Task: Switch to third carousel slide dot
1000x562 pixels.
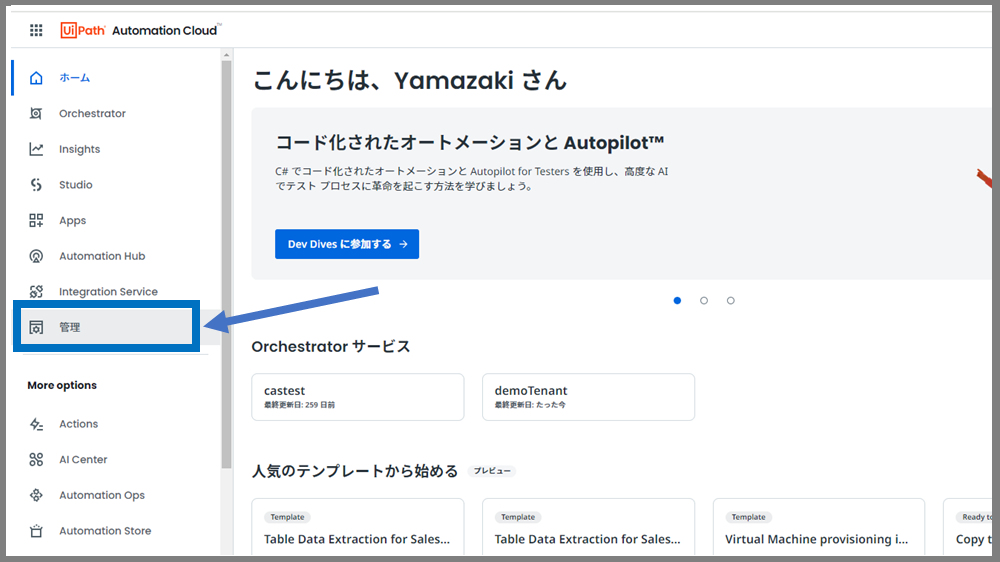Action: tap(731, 300)
